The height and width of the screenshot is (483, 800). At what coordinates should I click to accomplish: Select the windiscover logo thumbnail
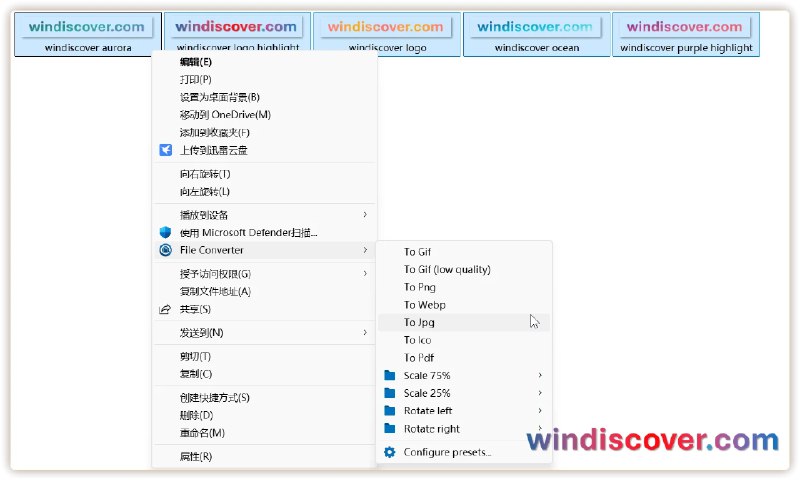click(x=387, y=32)
